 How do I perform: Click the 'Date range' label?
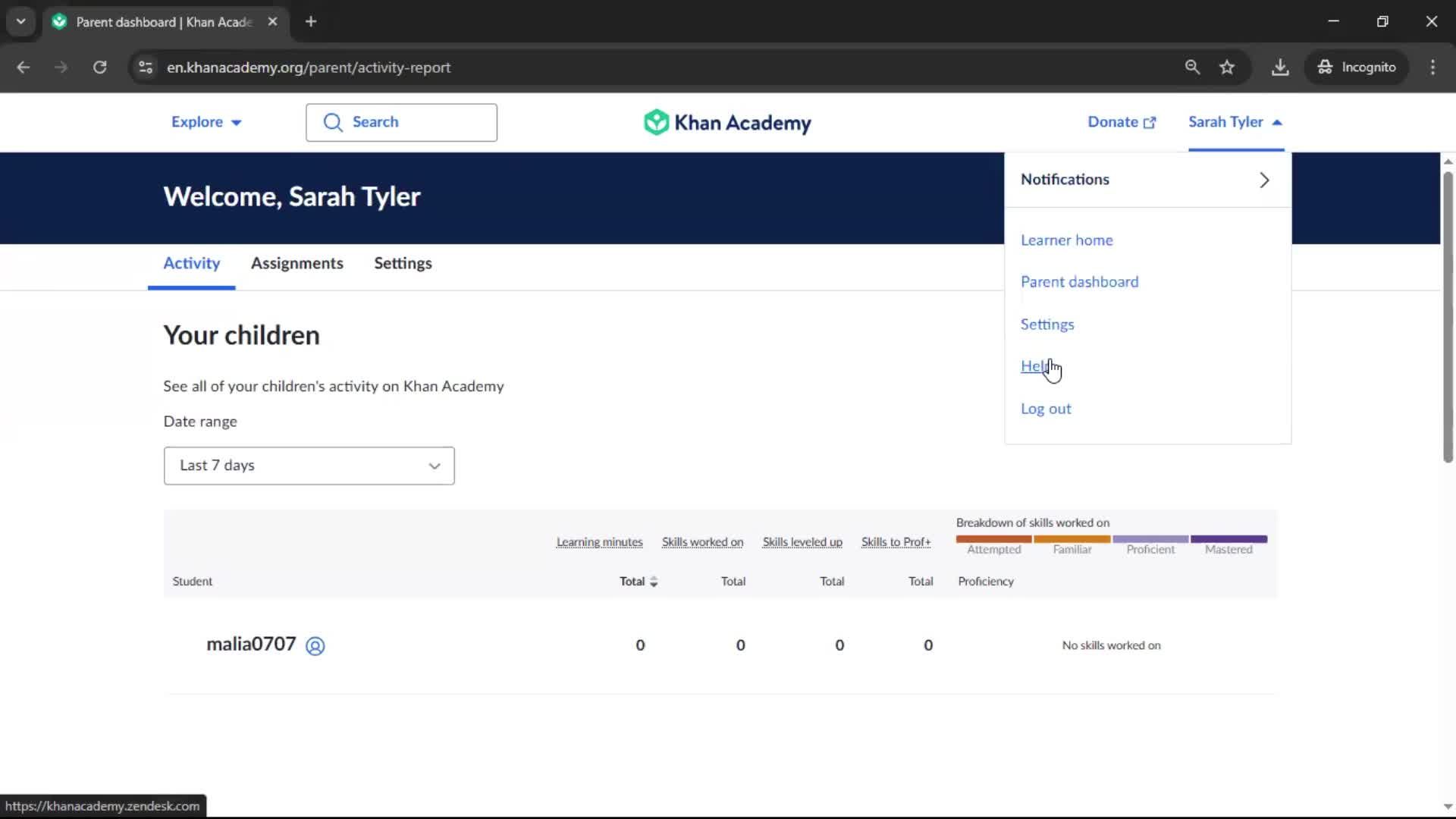[x=200, y=422]
